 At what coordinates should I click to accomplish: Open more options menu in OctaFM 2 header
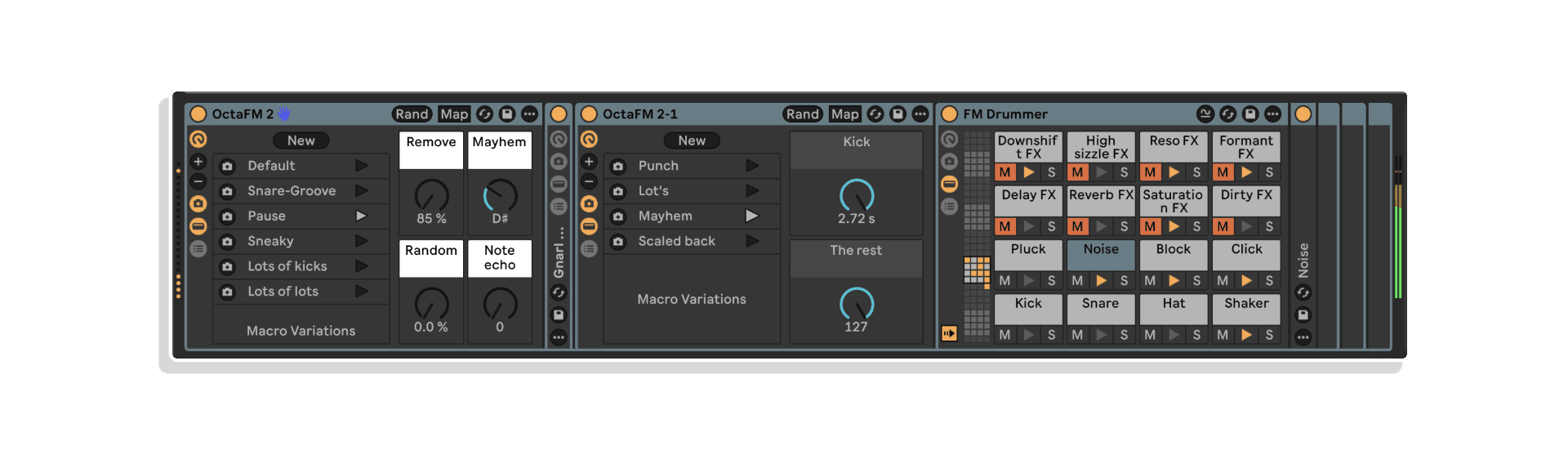529,114
